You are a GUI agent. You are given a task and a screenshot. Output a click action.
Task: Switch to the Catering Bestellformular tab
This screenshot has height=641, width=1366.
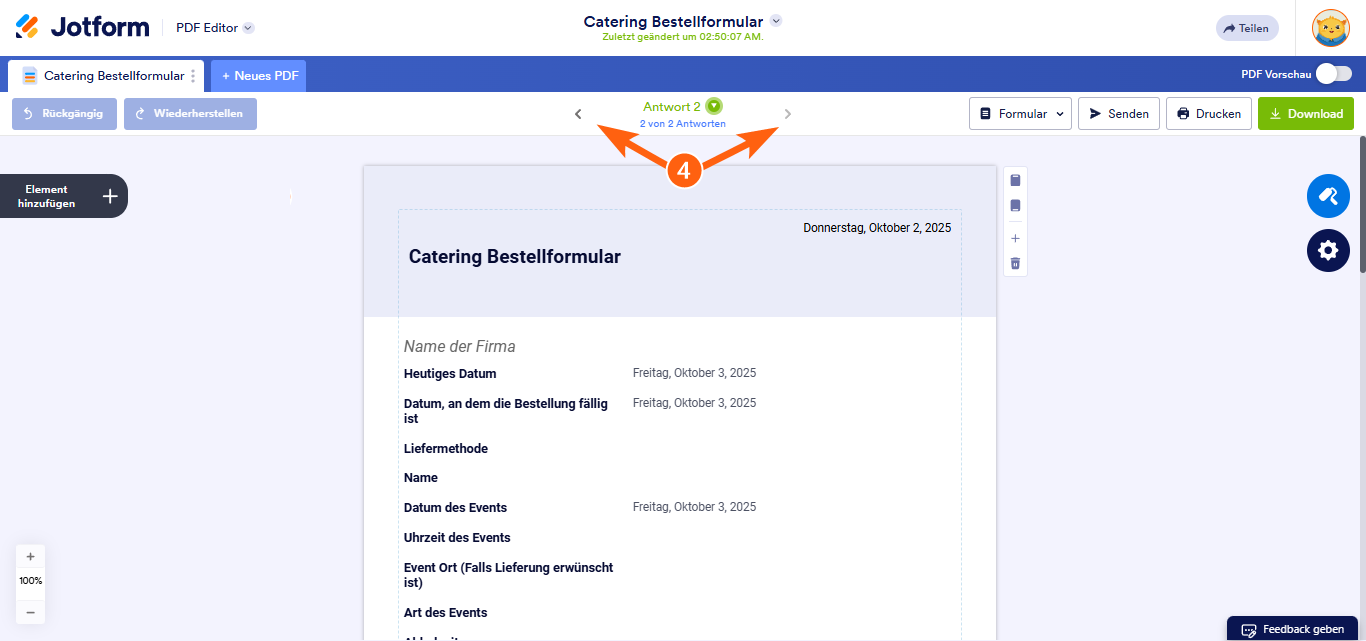click(x=104, y=76)
